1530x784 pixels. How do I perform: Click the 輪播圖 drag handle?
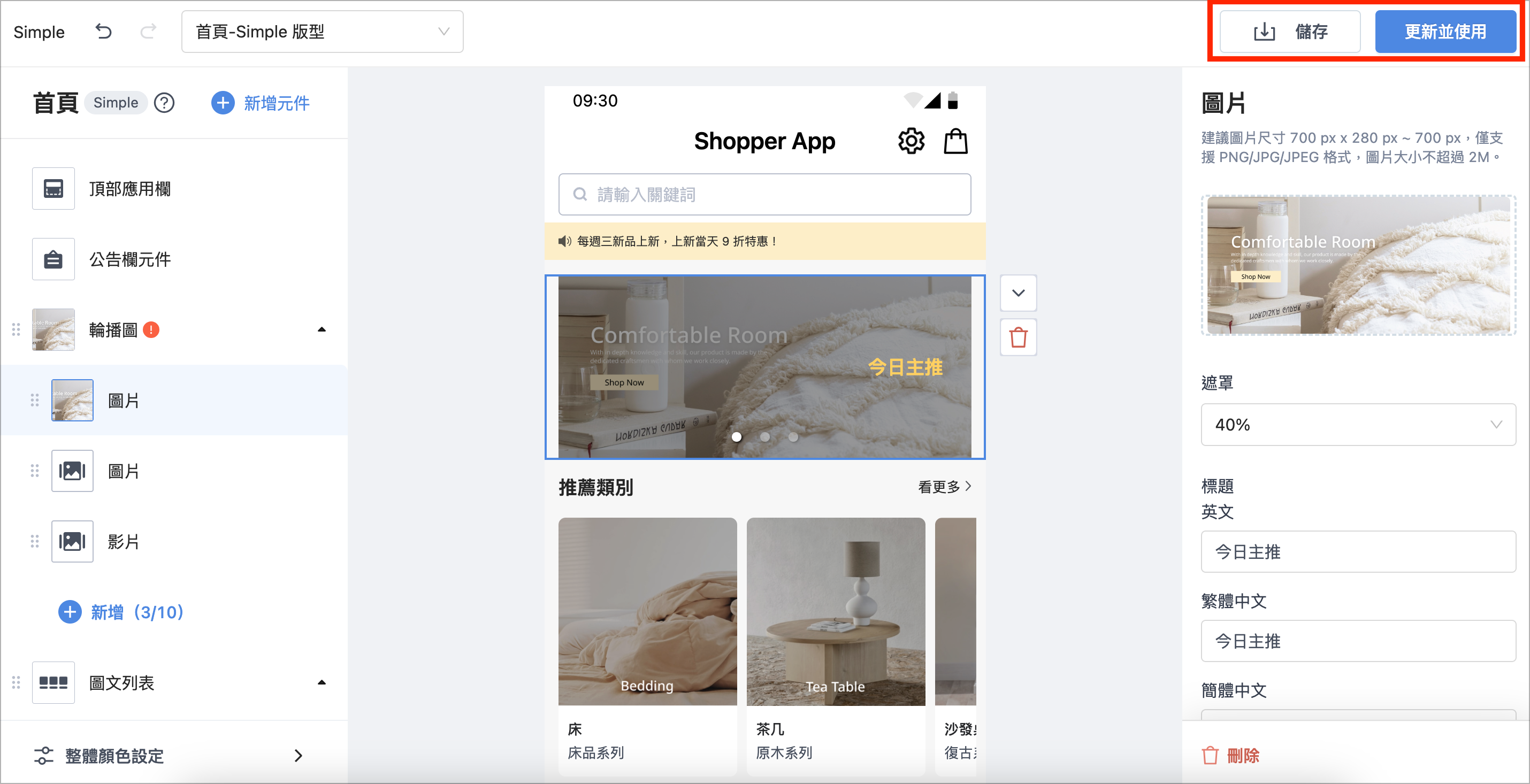pyautogui.click(x=16, y=329)
